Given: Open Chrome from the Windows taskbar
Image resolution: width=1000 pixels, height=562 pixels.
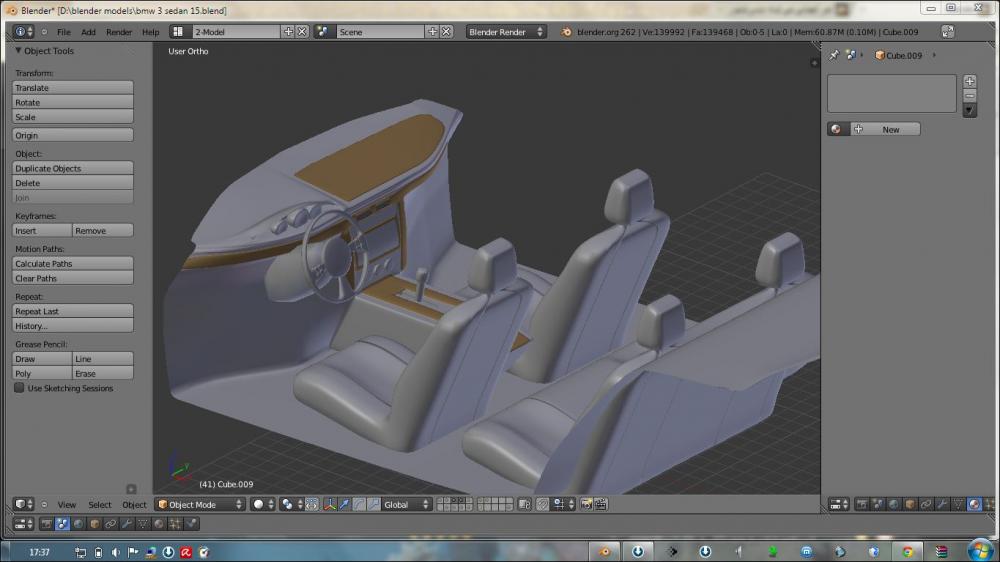Looking at the screenshot, I should click(907, 551).
